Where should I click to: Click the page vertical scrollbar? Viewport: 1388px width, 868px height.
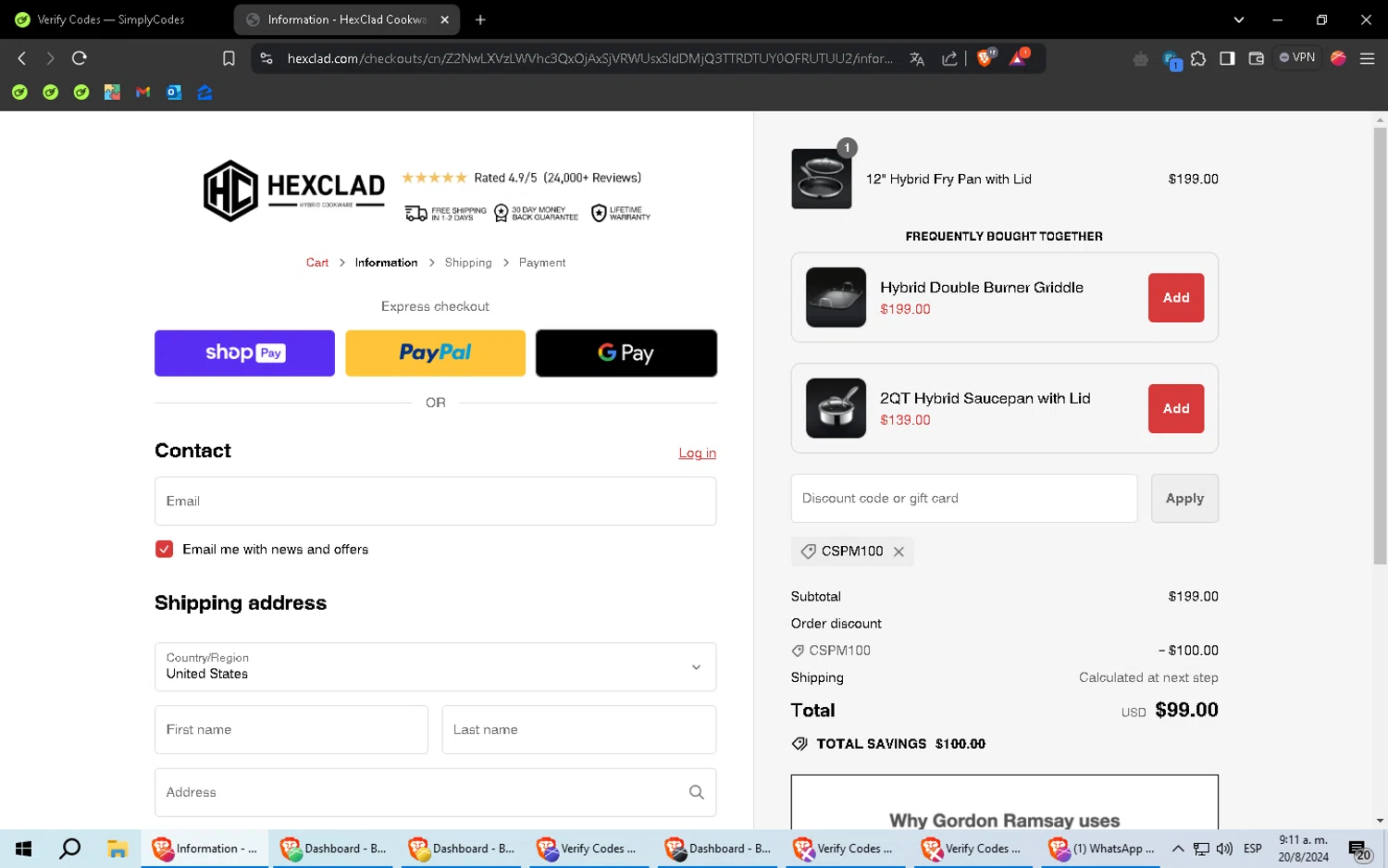1380,344
